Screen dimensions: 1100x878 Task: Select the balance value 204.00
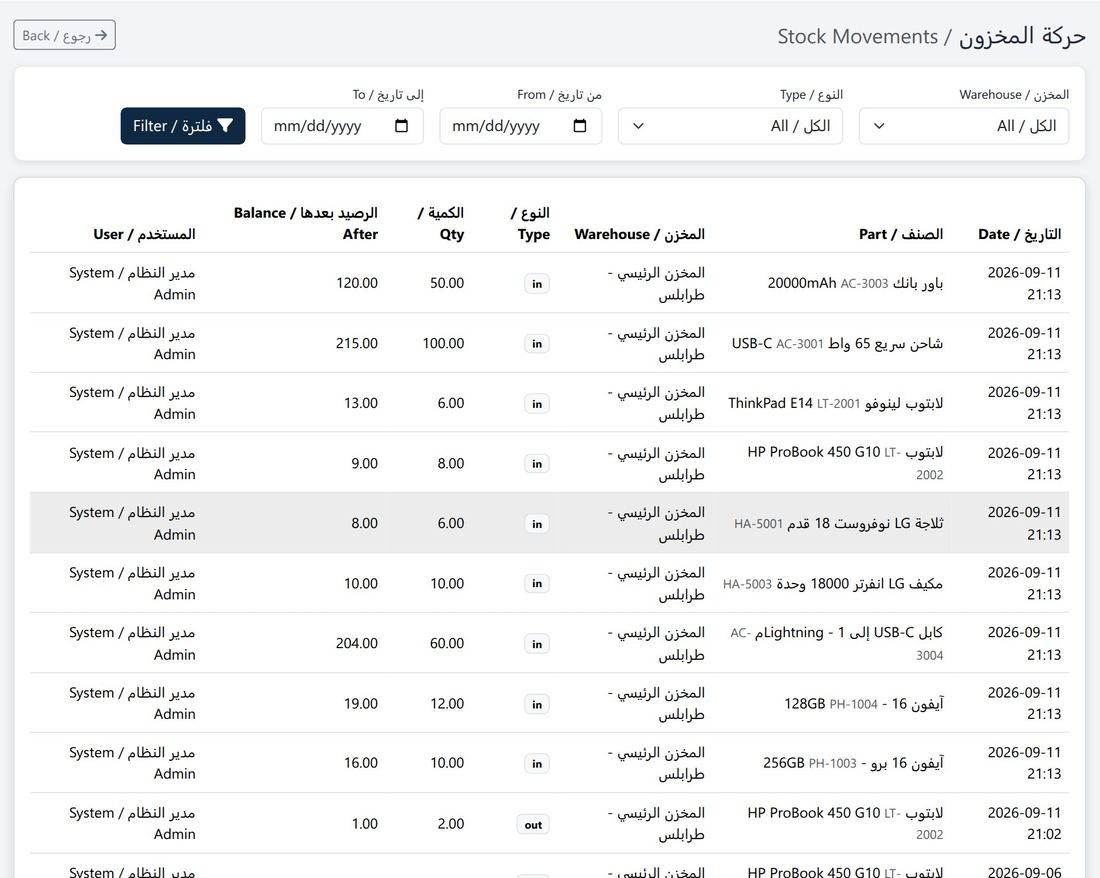click(x=356, y=644)
